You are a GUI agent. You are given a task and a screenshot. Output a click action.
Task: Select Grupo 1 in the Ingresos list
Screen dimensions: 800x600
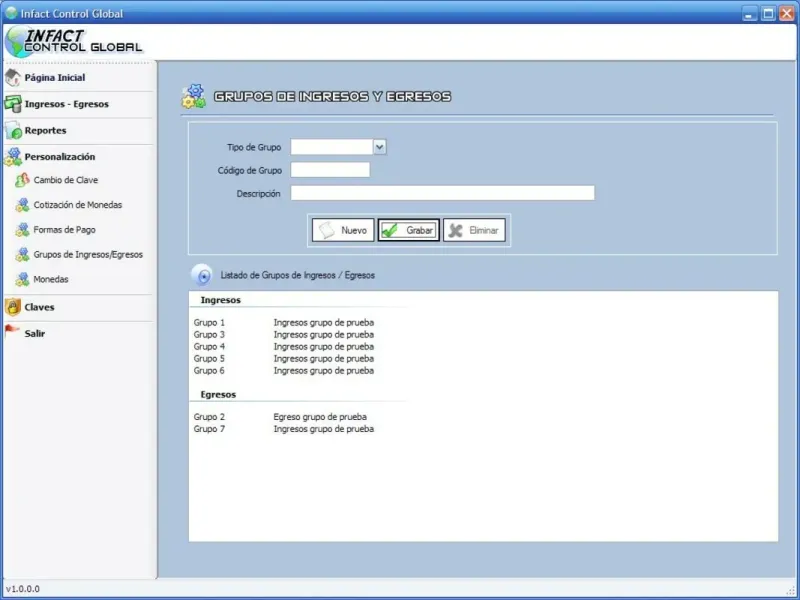pyautogui.click(x=209, y=322)
